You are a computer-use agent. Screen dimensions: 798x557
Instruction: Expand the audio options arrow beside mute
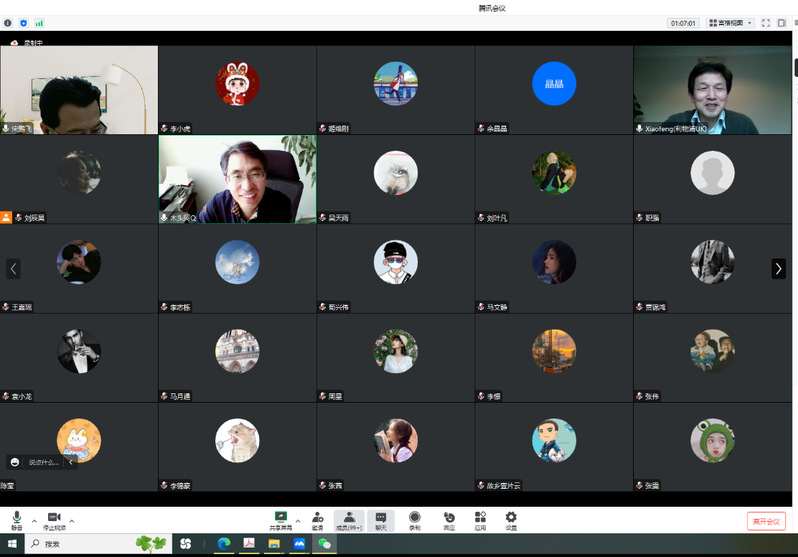click(34, 521)
